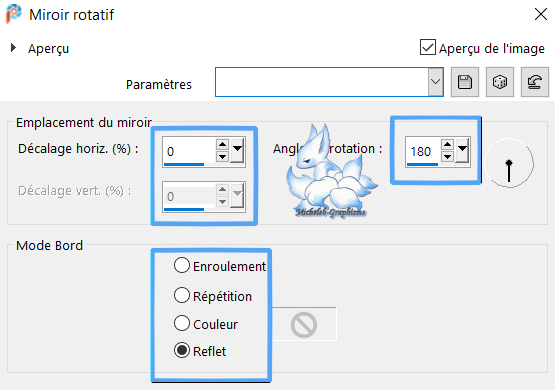555x390 pixels.
Task: Decrease the Décalage horiz. value with down arrow
Action: pyautogui.click(x=222, y=156)
